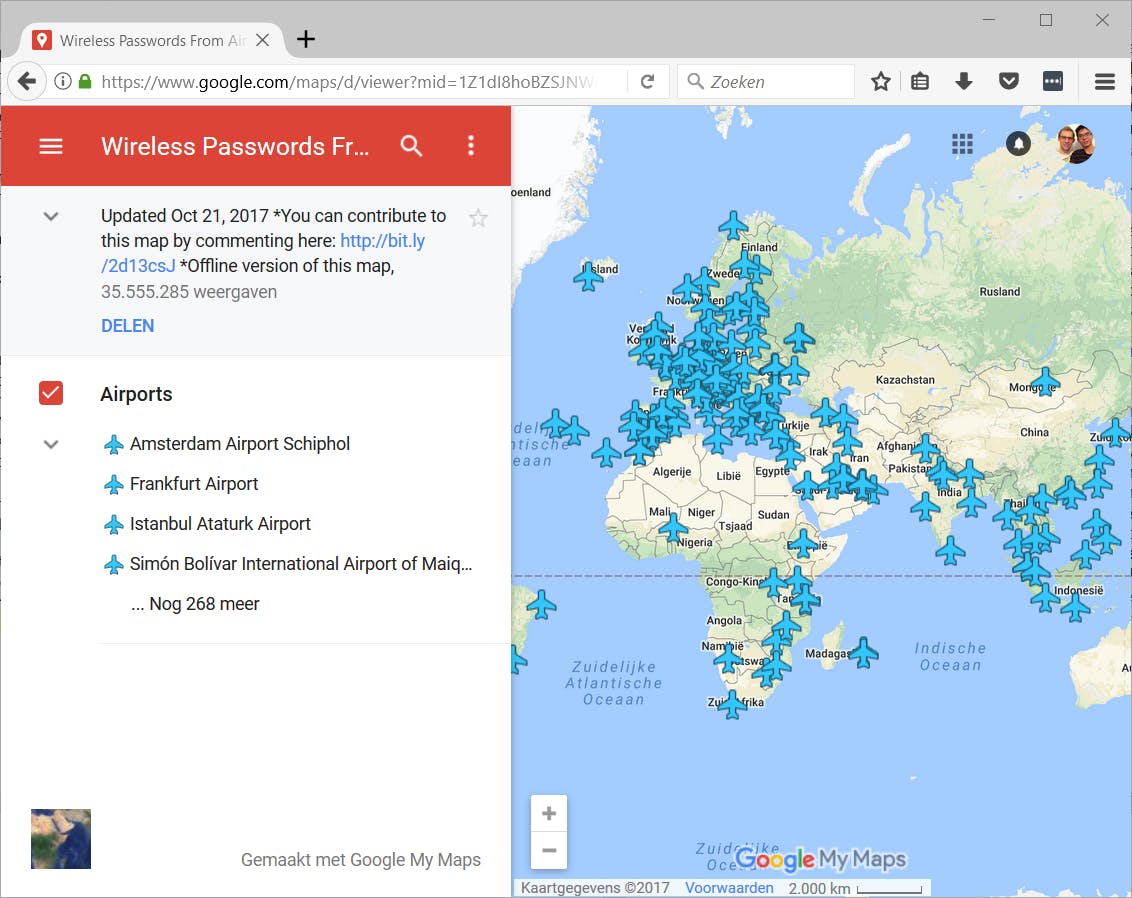Image resolution: width=1132 pixels, height=898 pixels.
Task: Open the downloads arrow
Action: [x=964, y=82]
